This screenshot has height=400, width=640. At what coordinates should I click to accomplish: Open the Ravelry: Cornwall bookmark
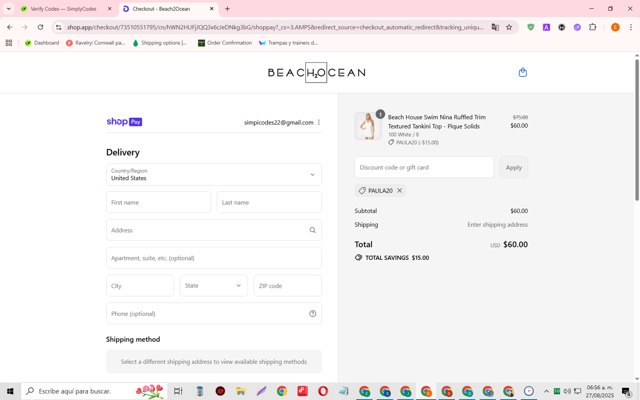tap(96, 43)
